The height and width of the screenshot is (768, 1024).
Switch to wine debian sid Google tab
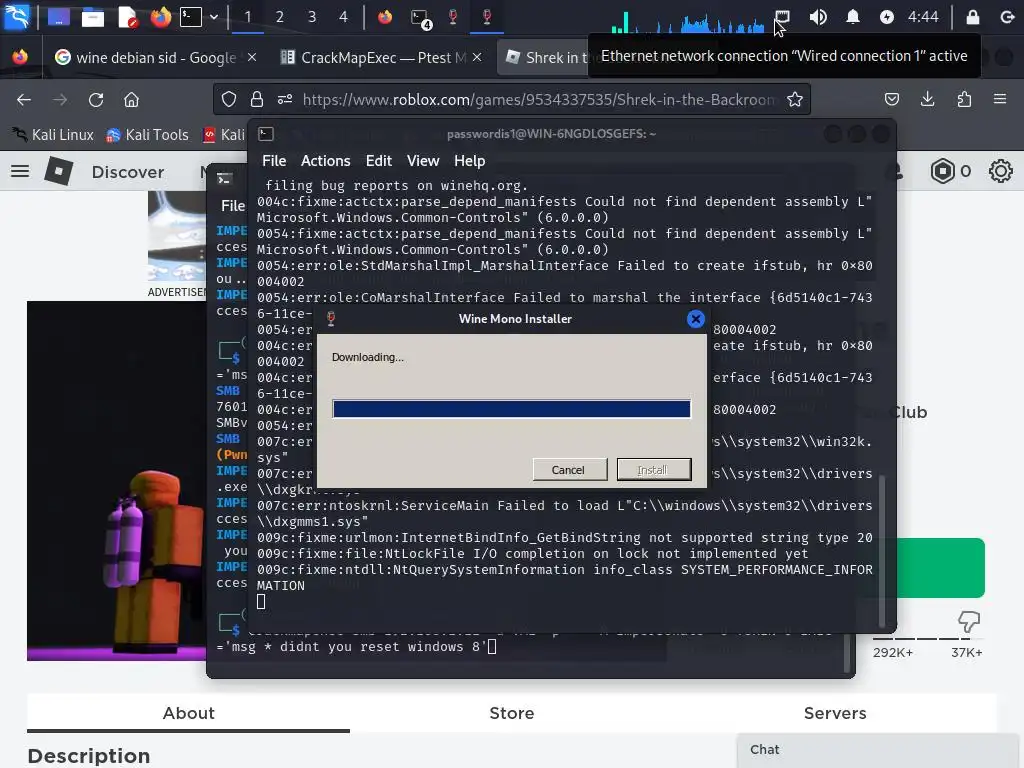[145, 57]
